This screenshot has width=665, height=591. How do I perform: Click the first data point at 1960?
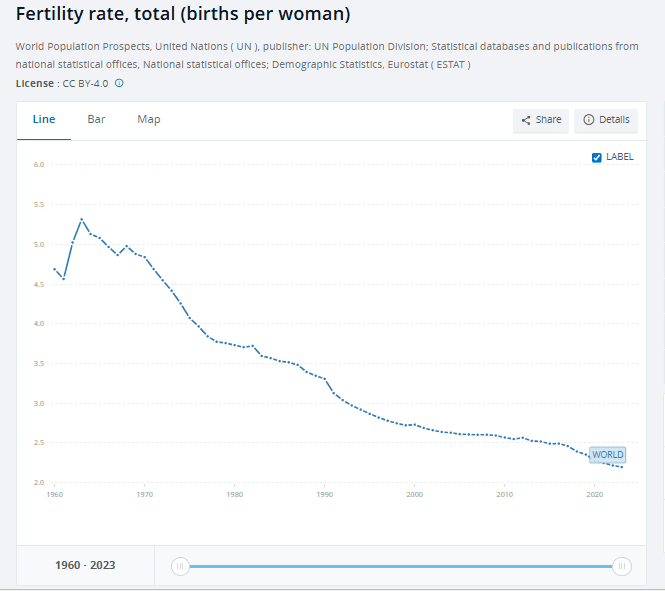[x=55, y=268]
